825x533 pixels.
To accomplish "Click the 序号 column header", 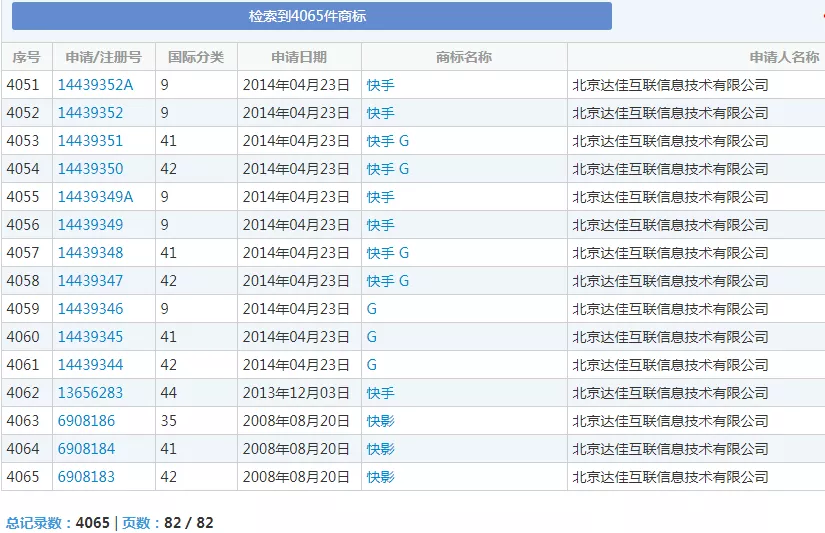I will pyautogui.click(x=26, y=57).
